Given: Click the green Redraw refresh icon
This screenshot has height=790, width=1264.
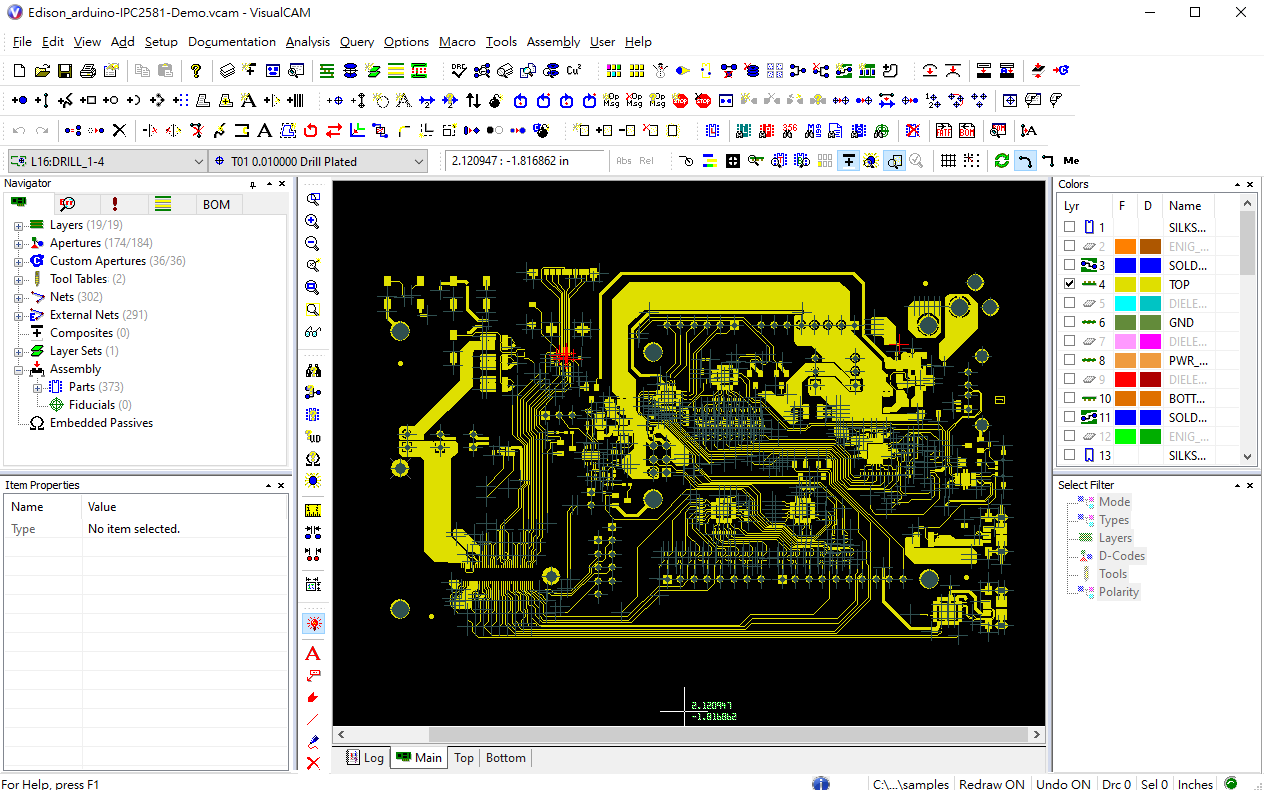Looking at the screenshot, I should [1002, 161].
